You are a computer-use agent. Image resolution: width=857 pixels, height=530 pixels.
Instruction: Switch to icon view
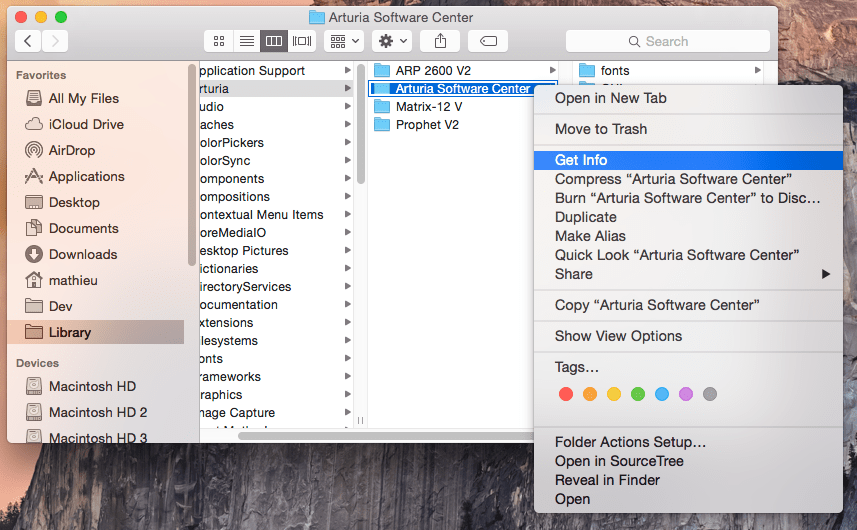coord(219,41)
